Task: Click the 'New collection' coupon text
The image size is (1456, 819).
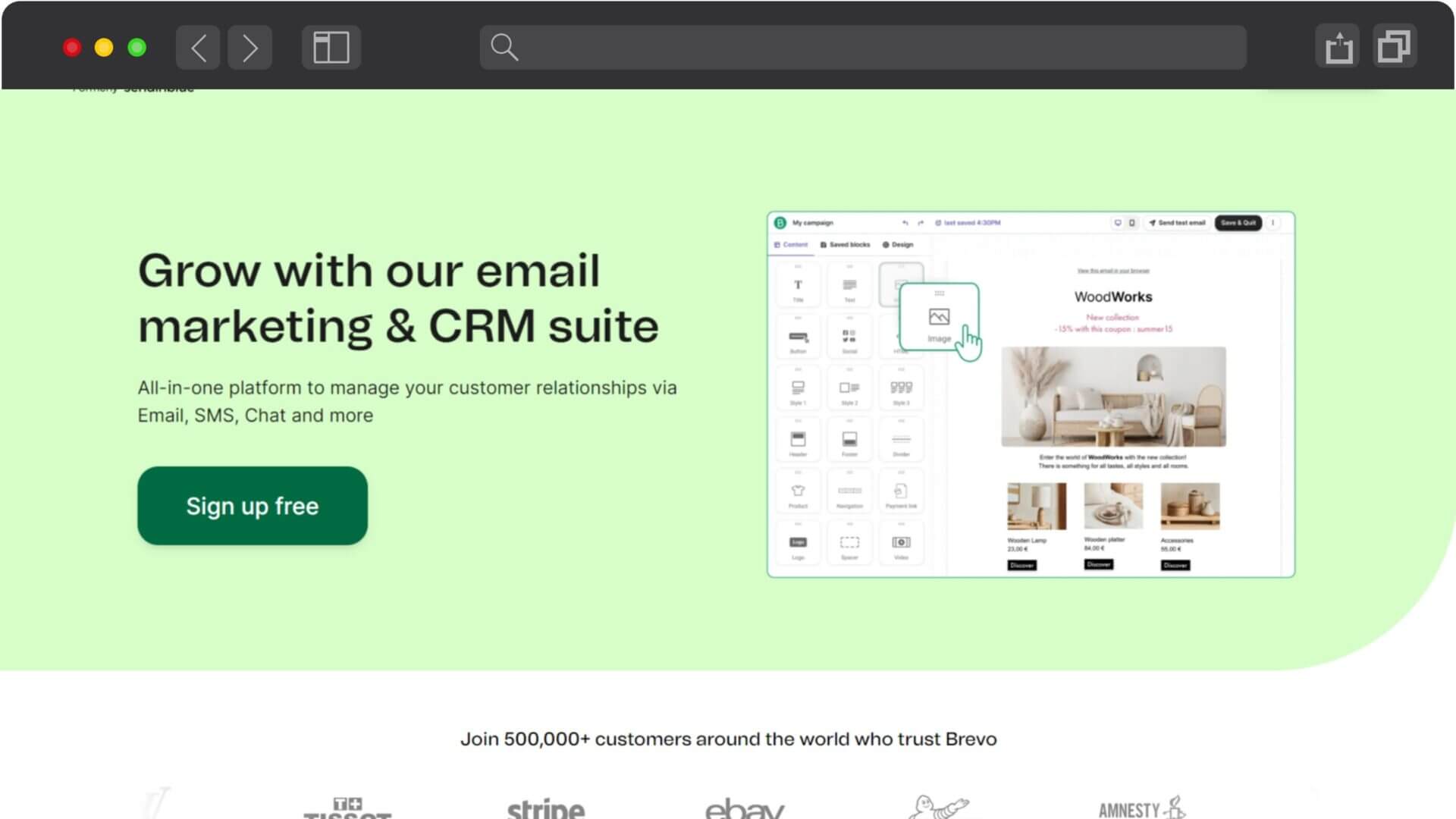Action: tap(1112, 323)
